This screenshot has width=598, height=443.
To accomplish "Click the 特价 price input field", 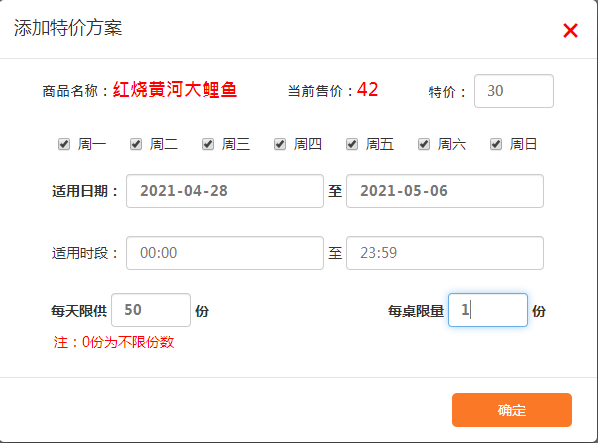I will (x=514, y=91).
